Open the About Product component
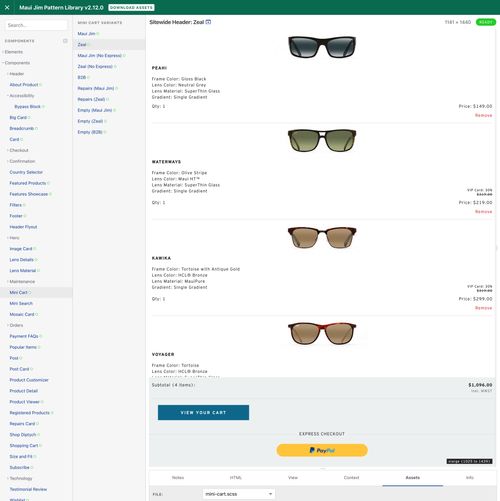The height and width of the screenshot is (501, 500). click(x=24, y=85)
